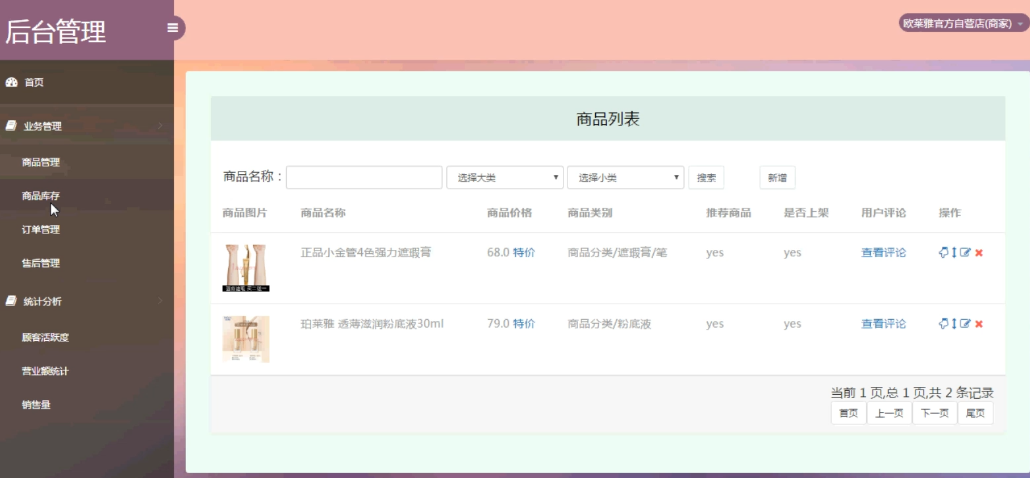Click the 商品价格 column header

click(x=509, y=213)
